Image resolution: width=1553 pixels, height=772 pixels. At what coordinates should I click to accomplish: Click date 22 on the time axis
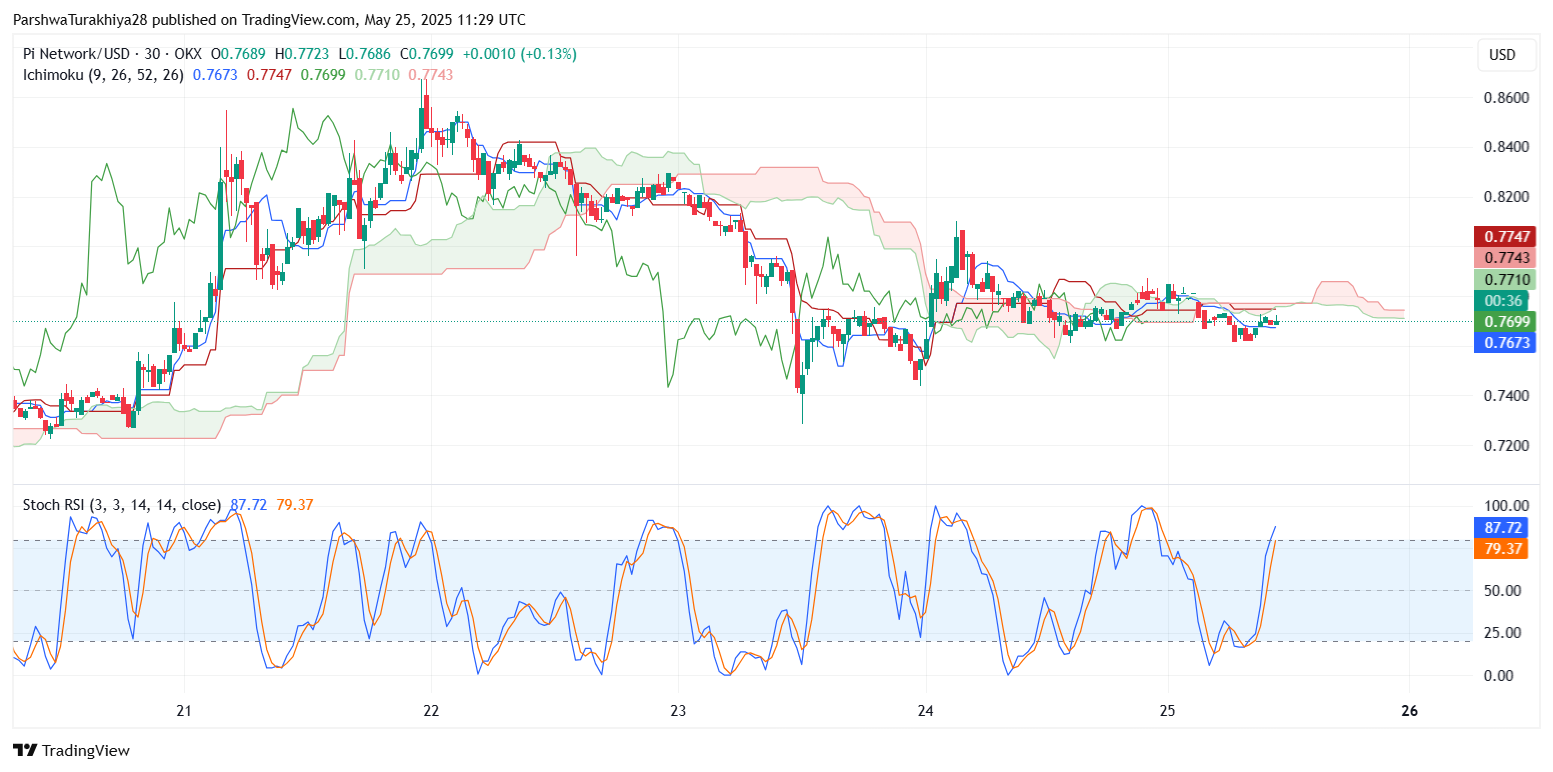[x=431, y=712]
